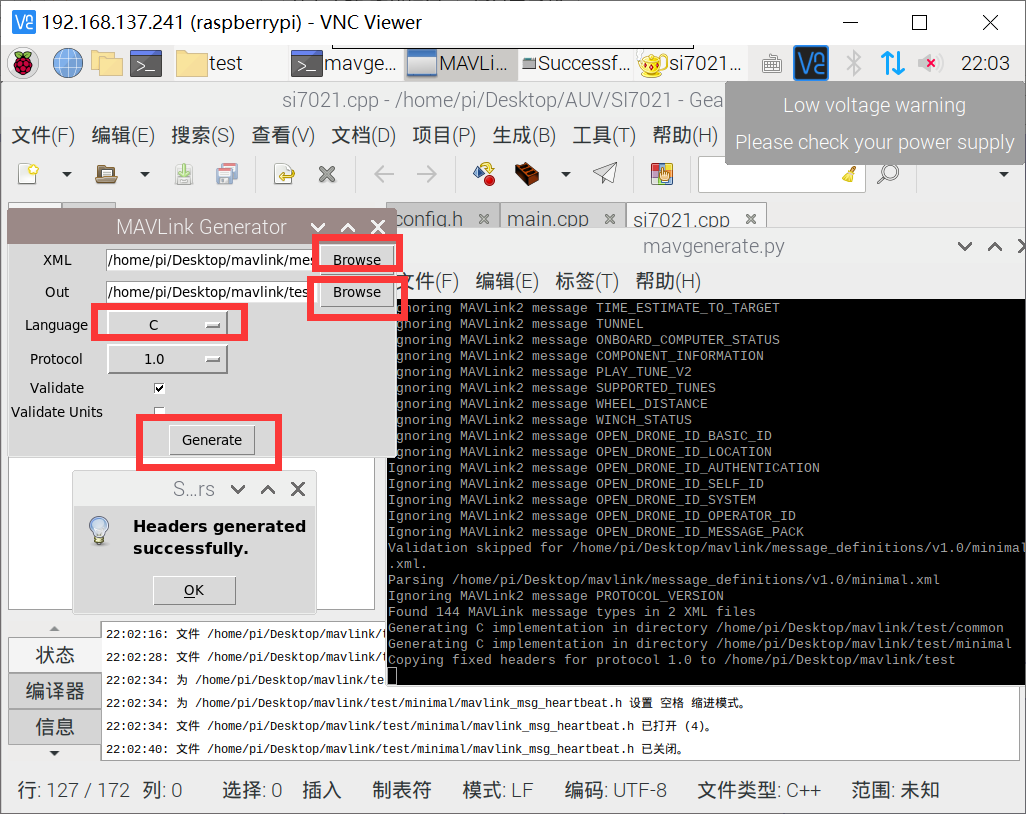Screen dimensions: 1026x814
Task: Open the 文件(F) menu in Geany
Action: point(43,135)
